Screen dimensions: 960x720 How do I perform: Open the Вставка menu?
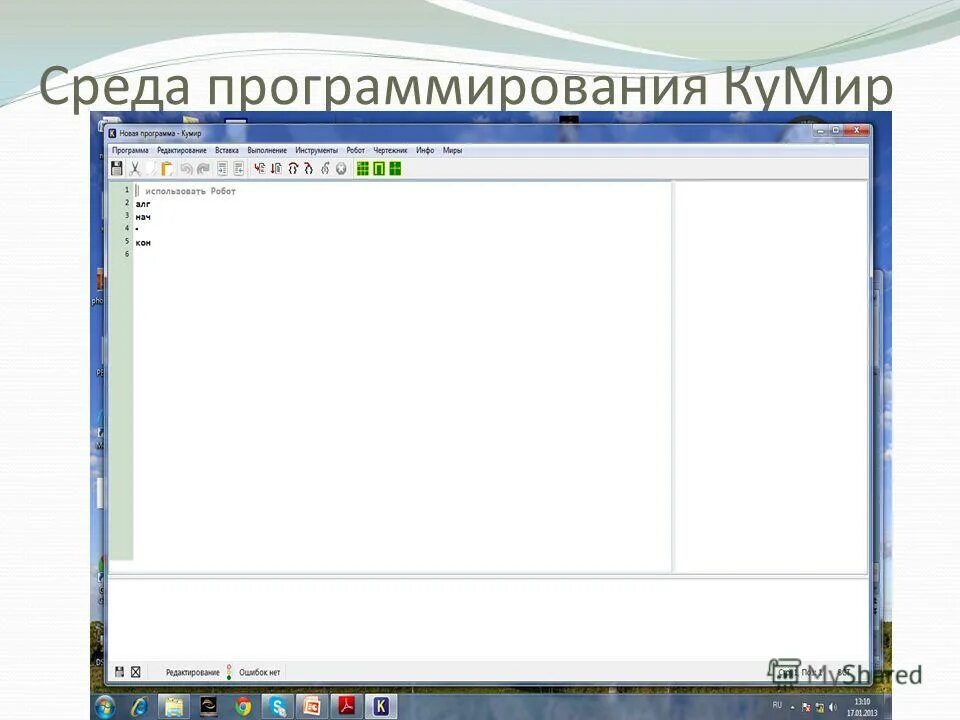click(227, 150)
